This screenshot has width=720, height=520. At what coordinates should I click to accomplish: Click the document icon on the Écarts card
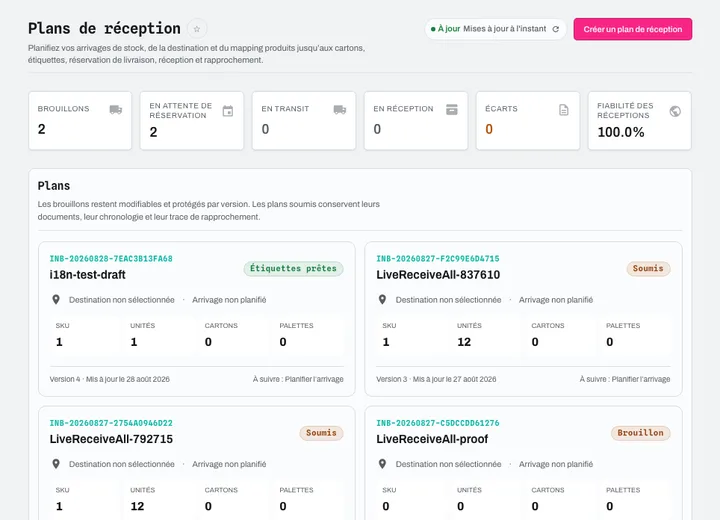[x=564, y=110]
